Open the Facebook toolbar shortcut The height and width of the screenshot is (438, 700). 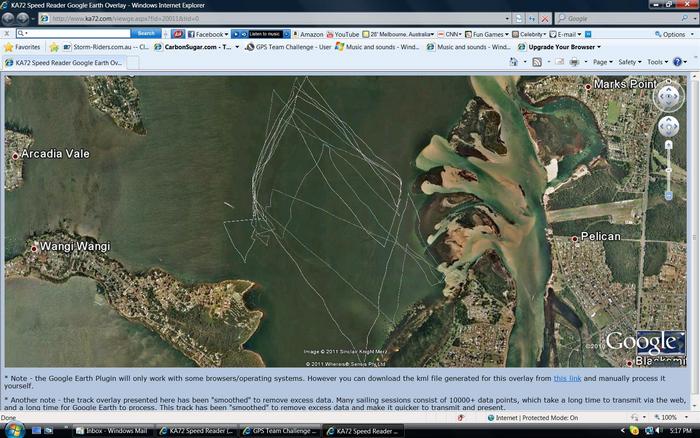(207, 33)
